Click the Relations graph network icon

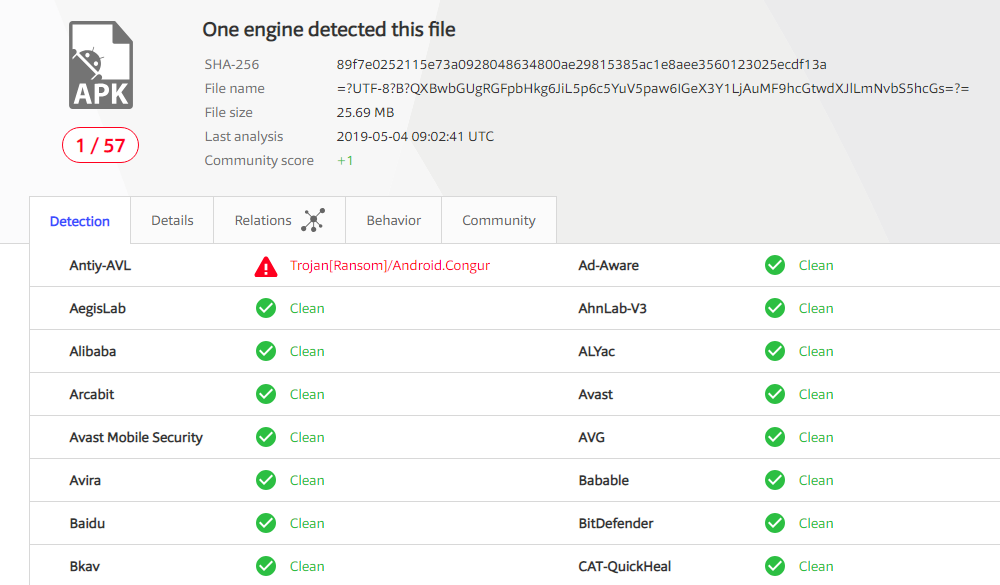coord(313,220)
